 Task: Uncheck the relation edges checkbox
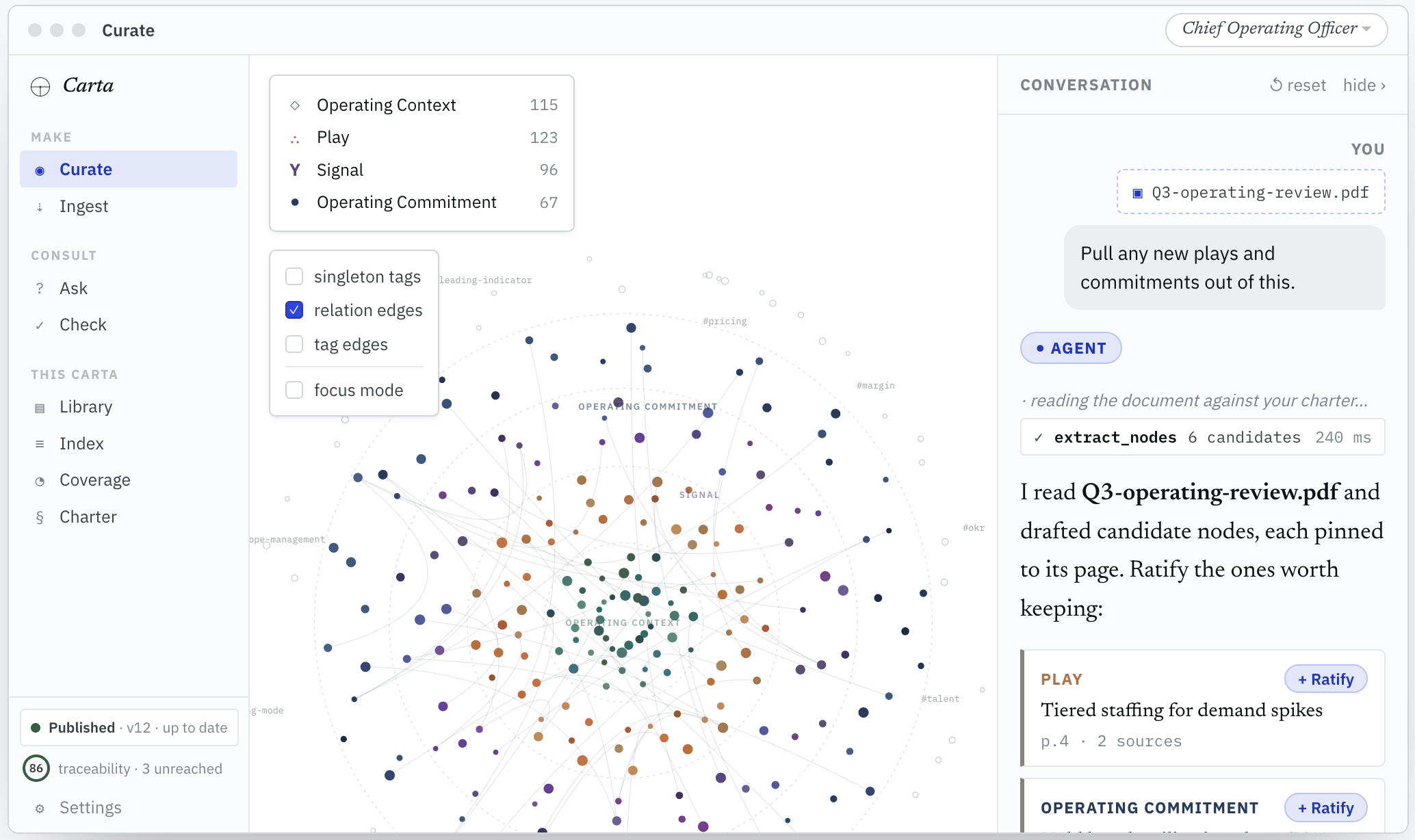tap(294, 310)
